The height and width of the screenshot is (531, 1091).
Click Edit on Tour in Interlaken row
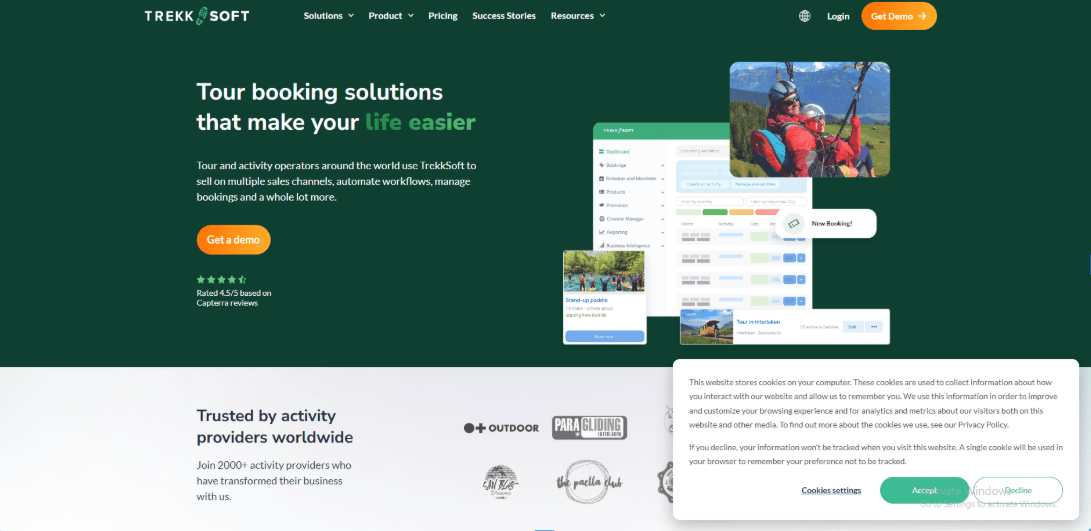pyautogui.click(x=853, y=326)
